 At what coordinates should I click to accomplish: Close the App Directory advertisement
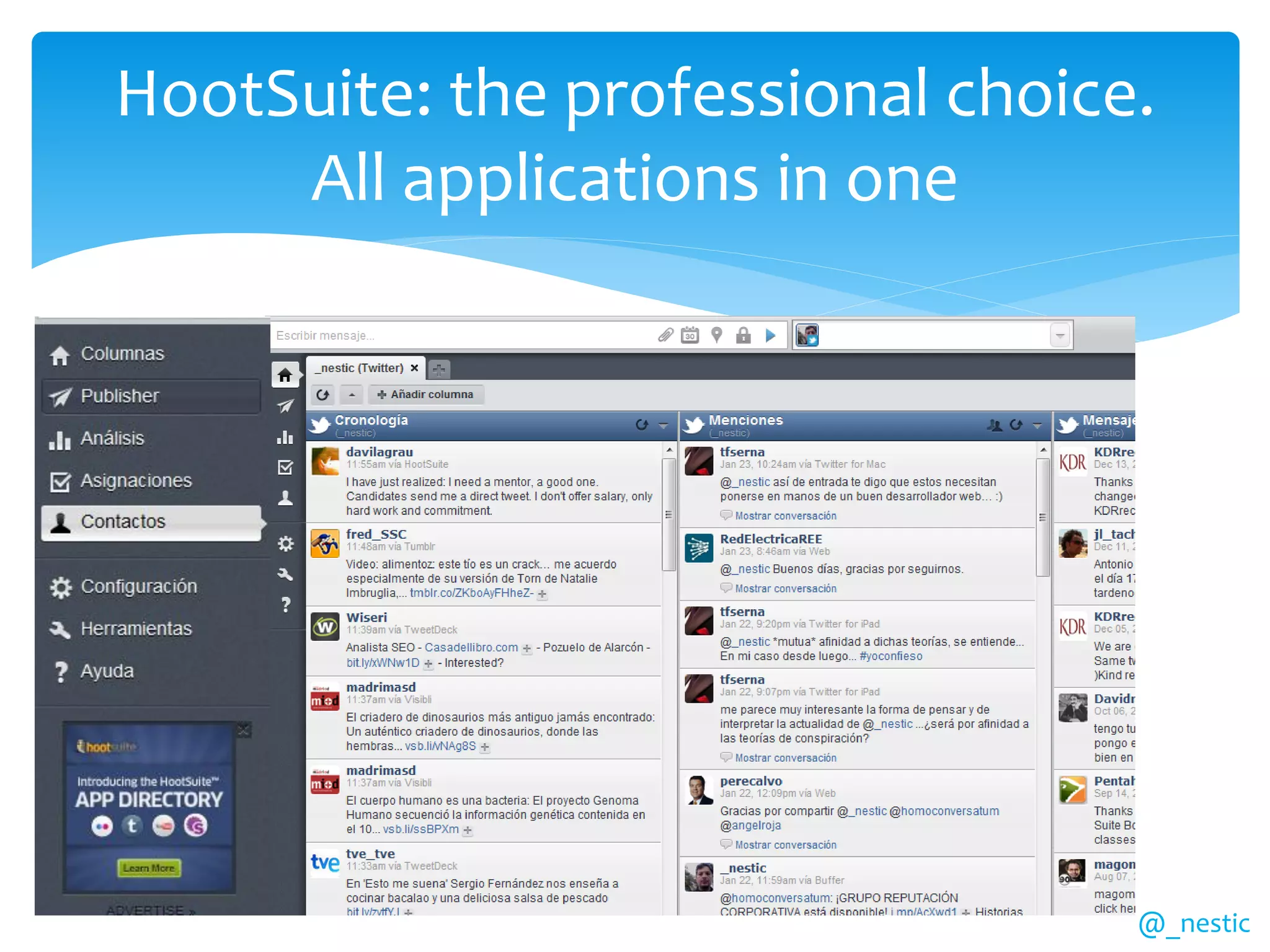[244, 731]
